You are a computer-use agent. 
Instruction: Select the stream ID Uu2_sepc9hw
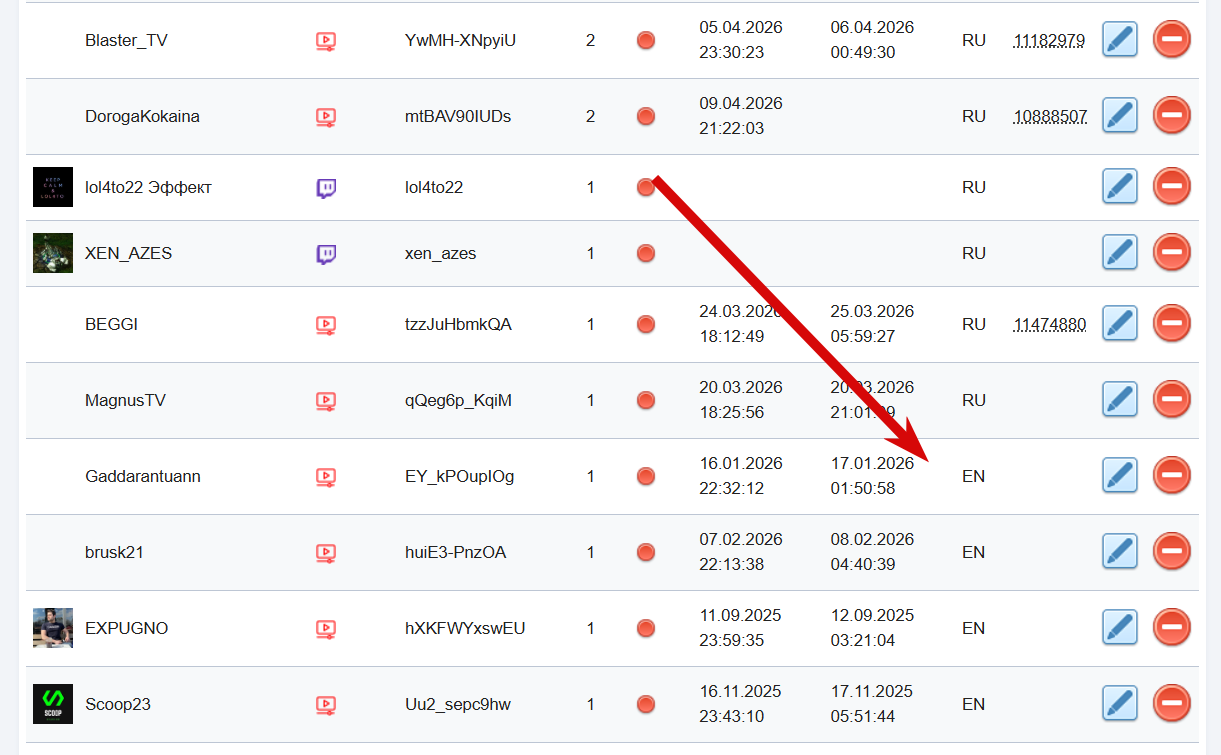tap(457, 705)
